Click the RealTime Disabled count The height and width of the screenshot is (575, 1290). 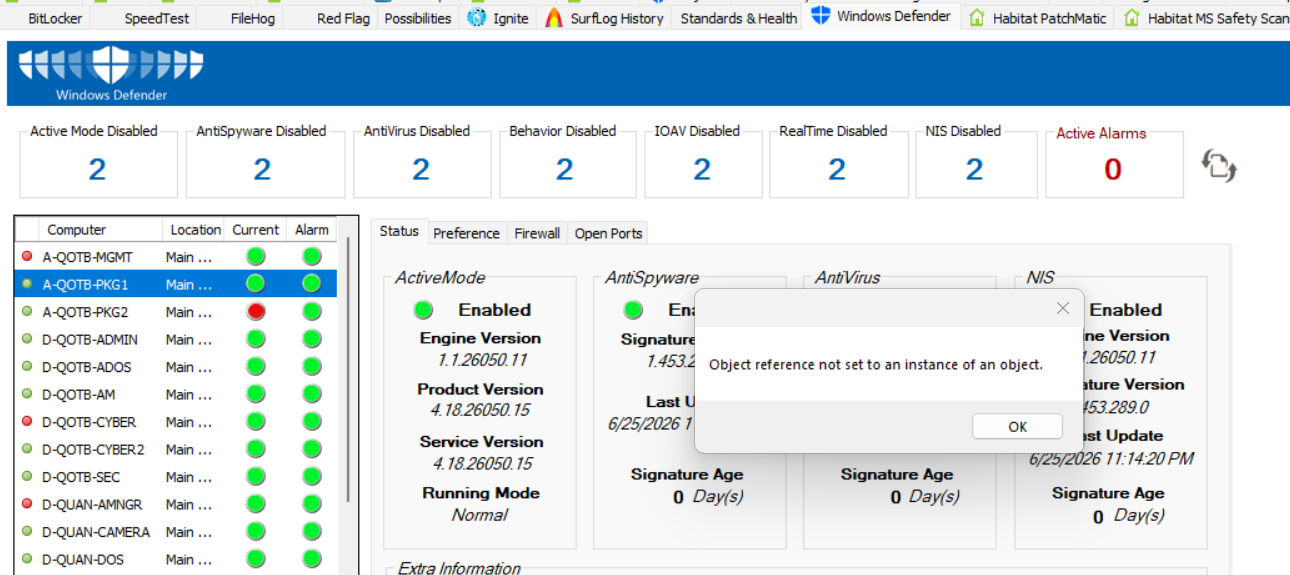[x=837, y=169]
